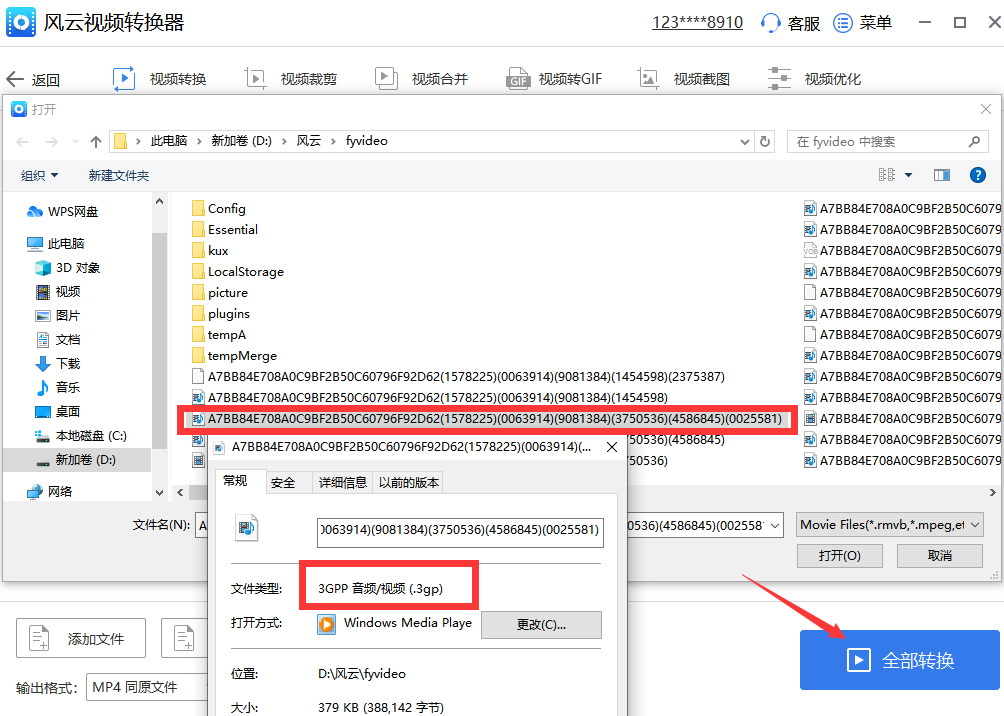Select 桌面 in the sidebar
1004x716 pixels.
[x=58, y=411]
